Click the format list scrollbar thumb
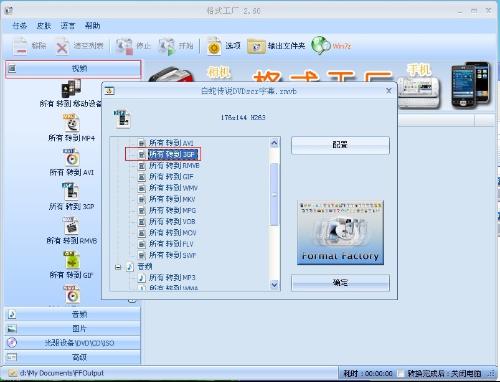The image size is (500, 382). (274, 194)
